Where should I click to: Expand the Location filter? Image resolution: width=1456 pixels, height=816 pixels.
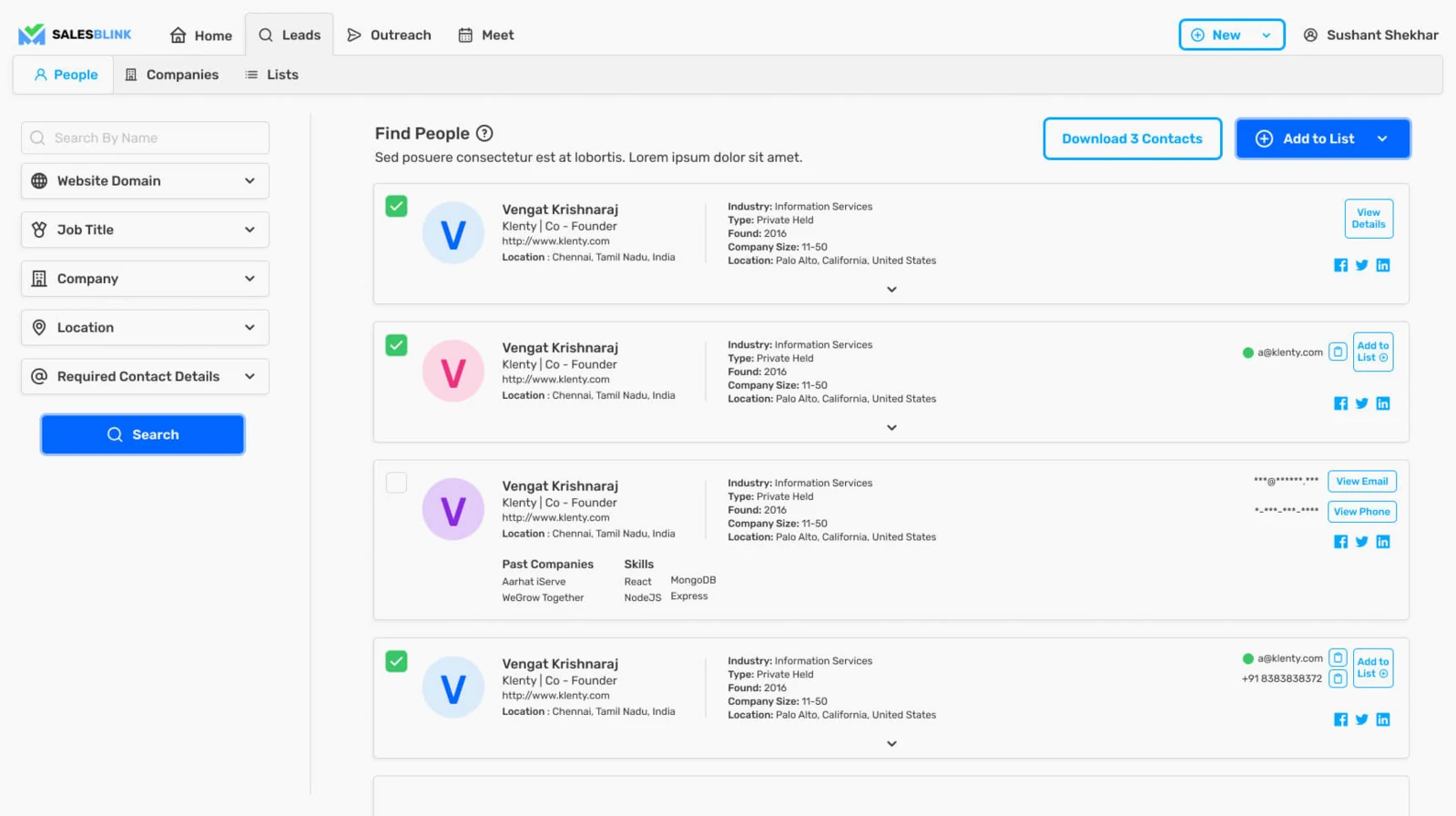[x=145, y=327]
